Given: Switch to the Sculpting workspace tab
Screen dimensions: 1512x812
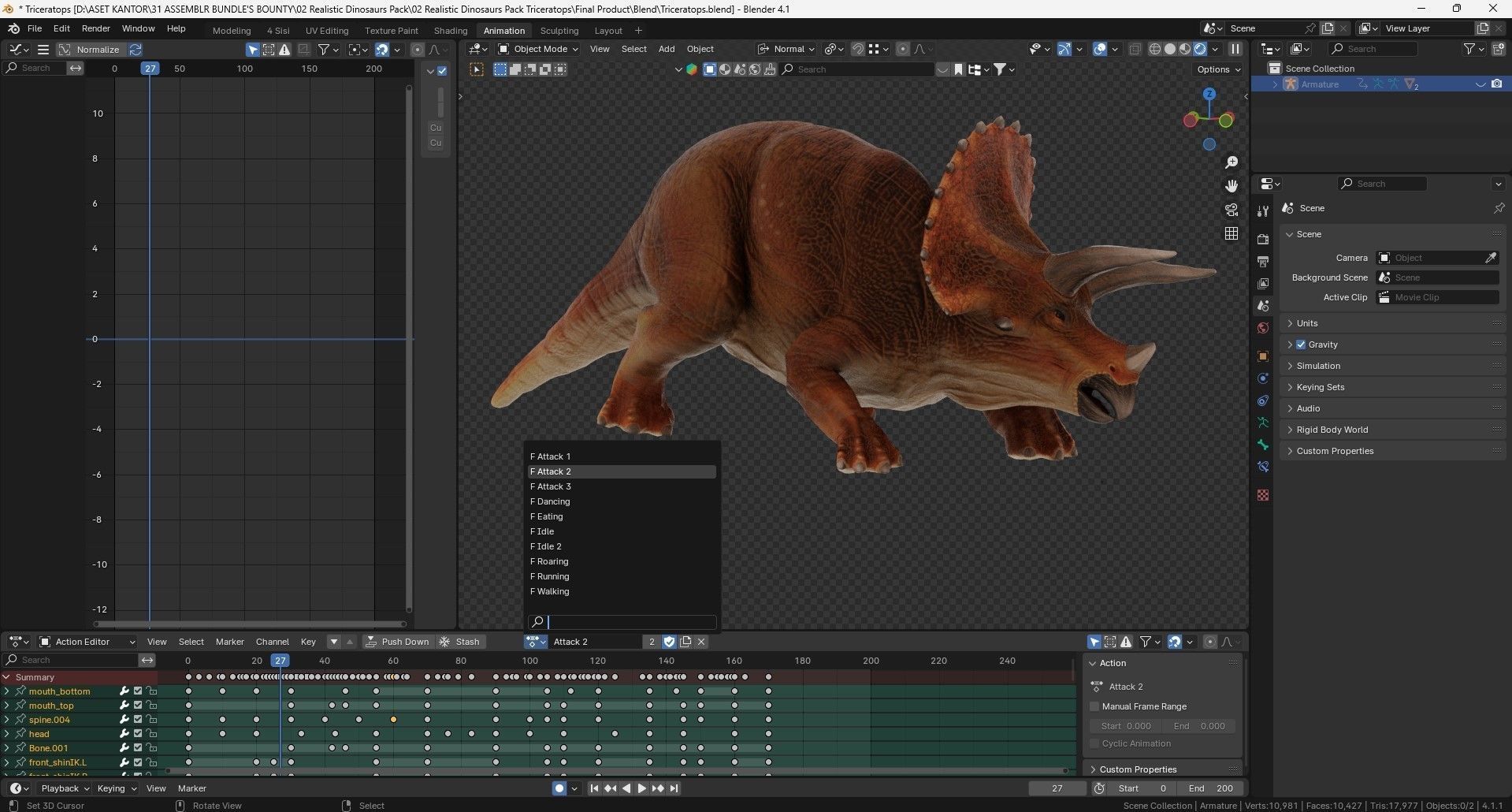Looking at the screenshot, I should [559, 31].
